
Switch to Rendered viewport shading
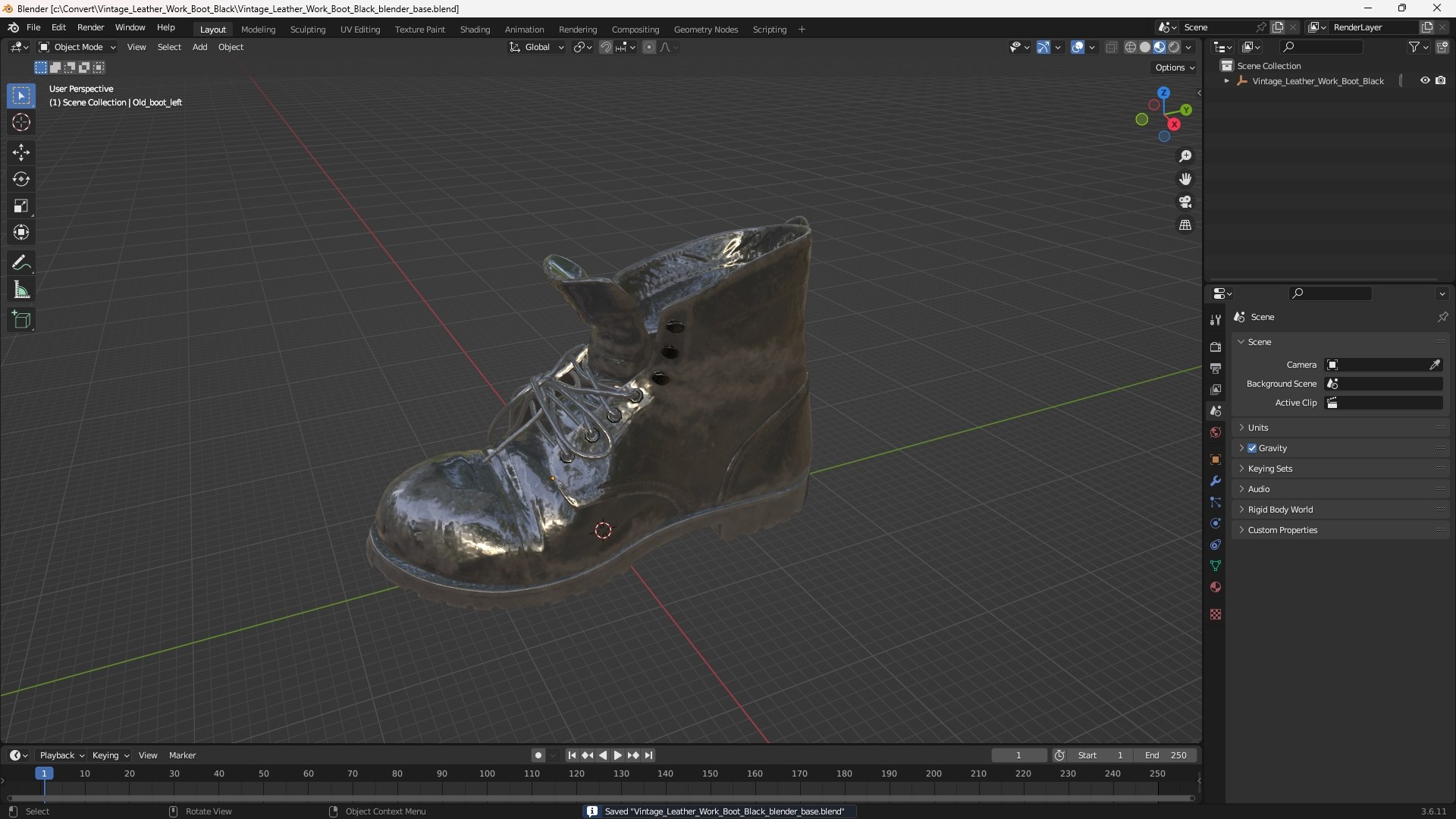1174,47
